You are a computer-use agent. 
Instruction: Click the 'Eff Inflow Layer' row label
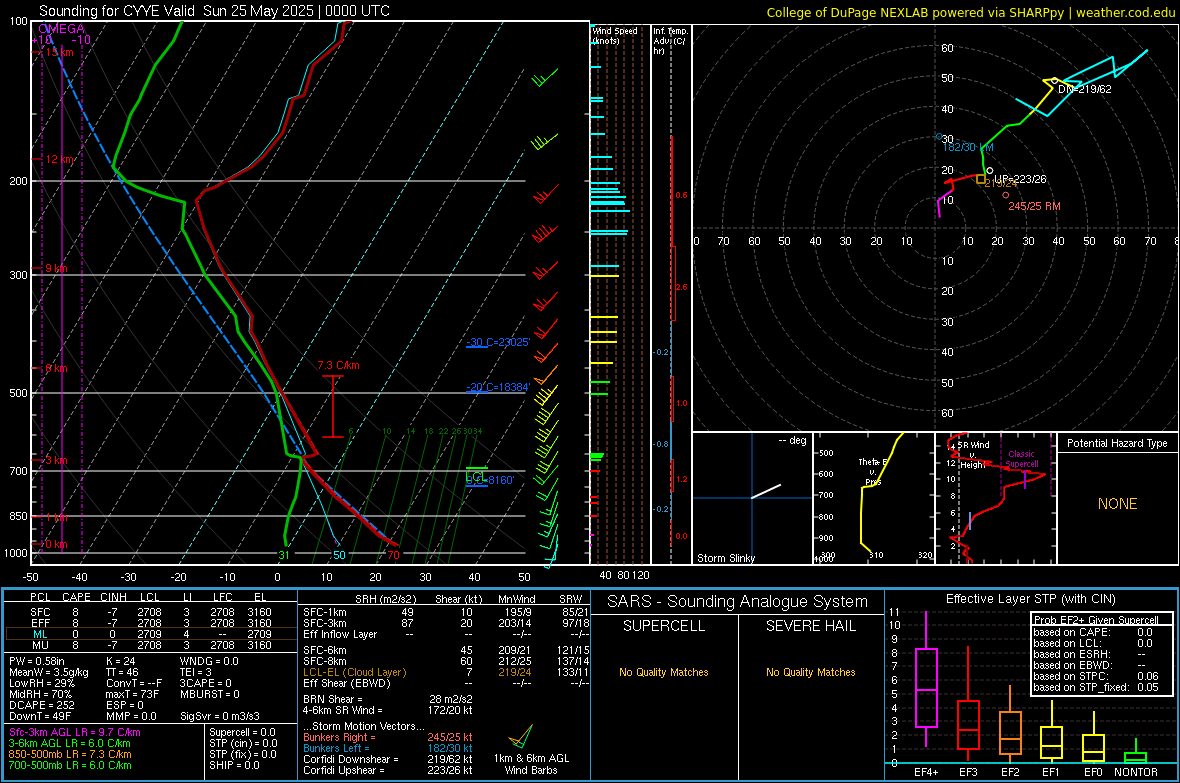pyautogui.click(x=342, y=634)
